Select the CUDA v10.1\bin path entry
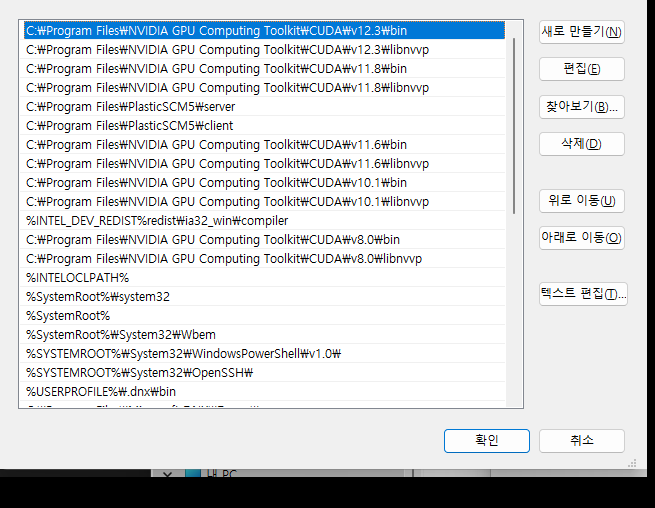 coord(264,183)
